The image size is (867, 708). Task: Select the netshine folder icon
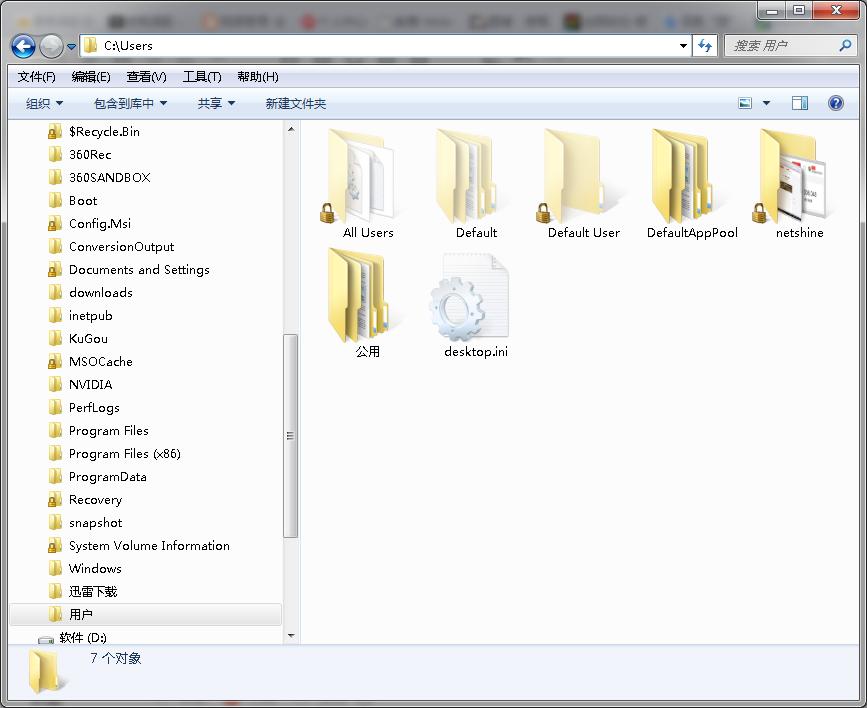coord(792,176)
